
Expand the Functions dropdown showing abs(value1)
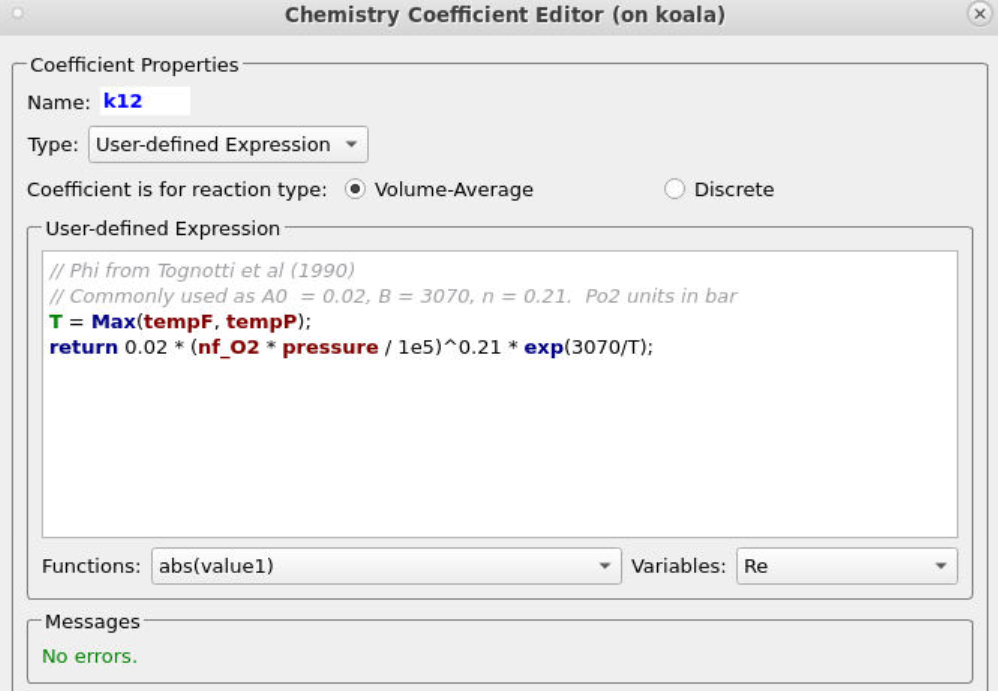(x=386, y=566)
